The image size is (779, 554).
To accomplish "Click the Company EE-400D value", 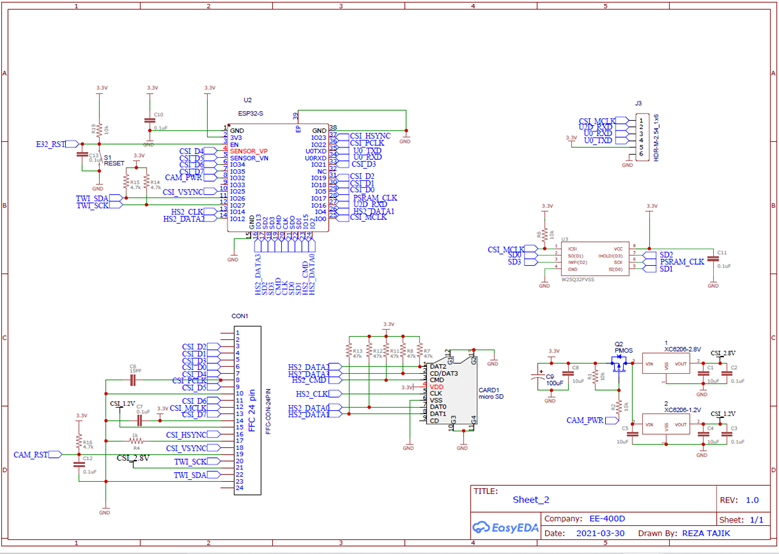I will click(x=607, y=519).
